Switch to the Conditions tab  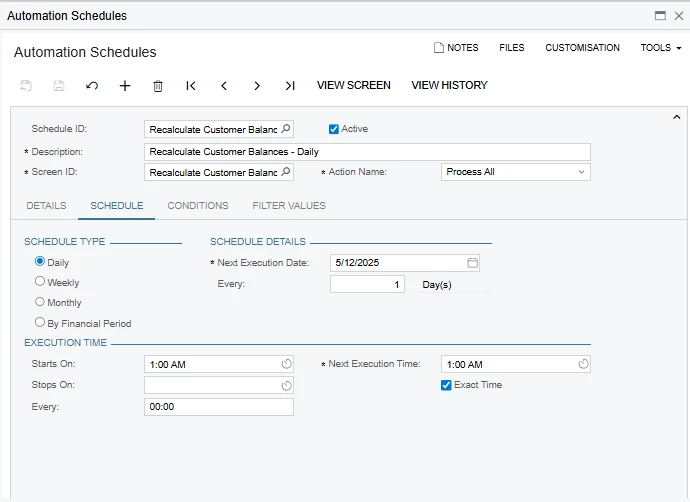point(198,205)
